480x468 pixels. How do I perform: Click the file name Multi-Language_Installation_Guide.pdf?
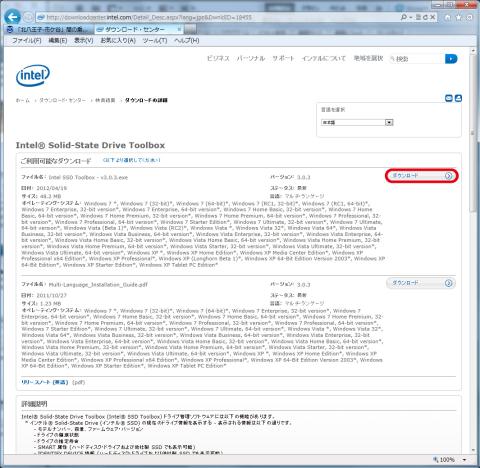point(98,285)
